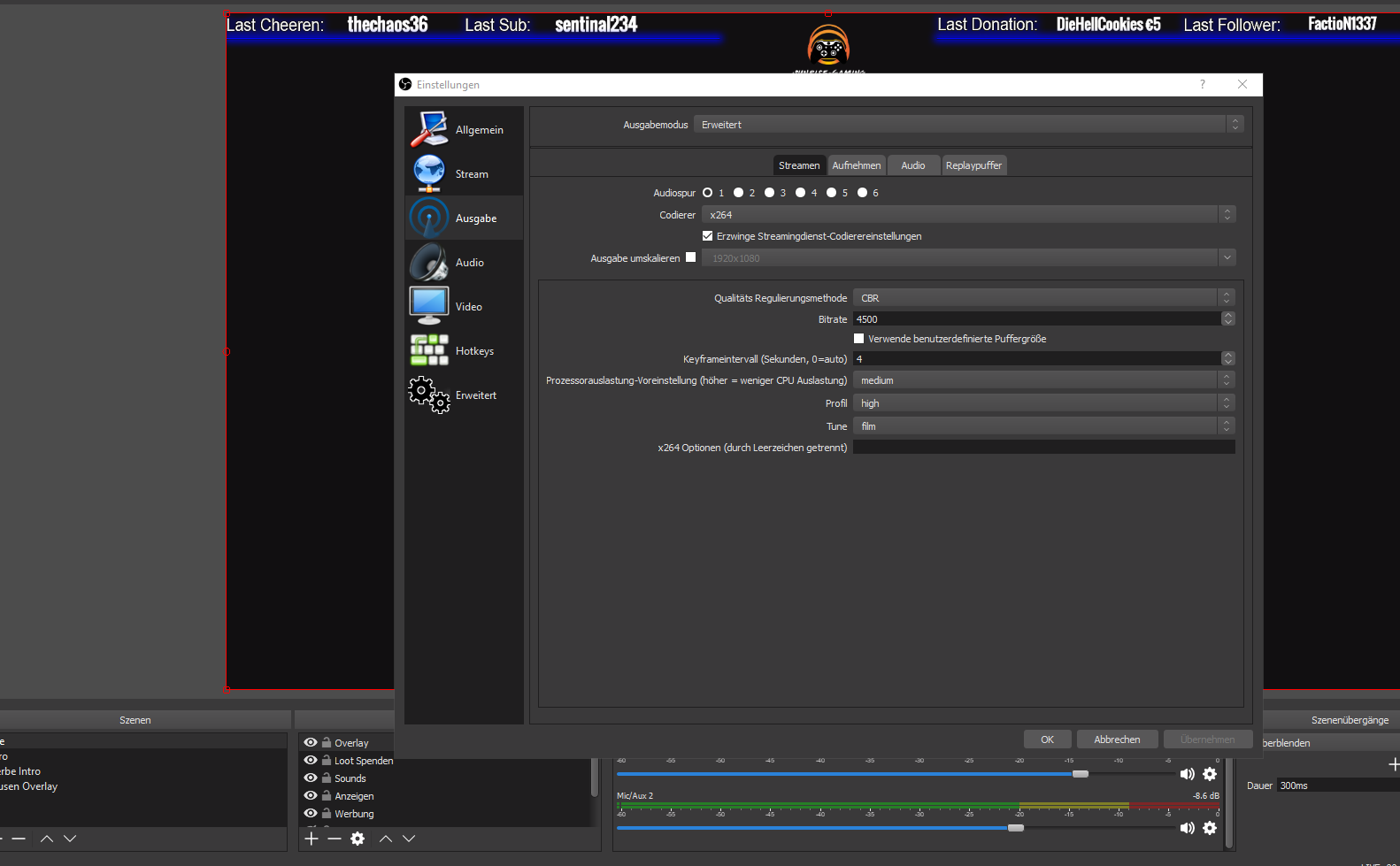Enable Verwende benutzerdefinierte Puffergröße checkbox
Screen dimensions: 1400x866
[858, 339]
